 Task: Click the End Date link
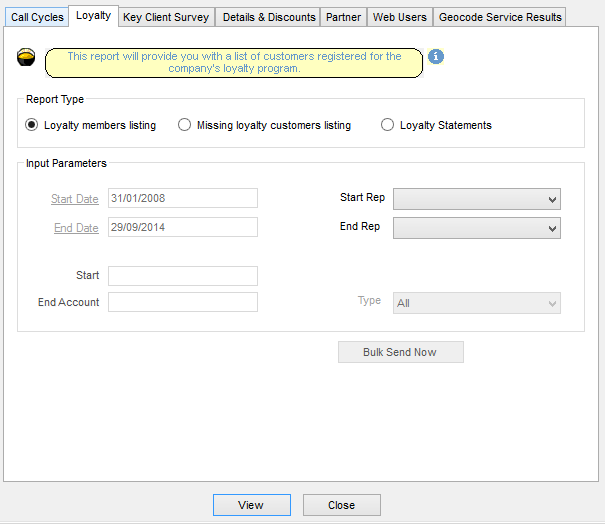(76, 228)
